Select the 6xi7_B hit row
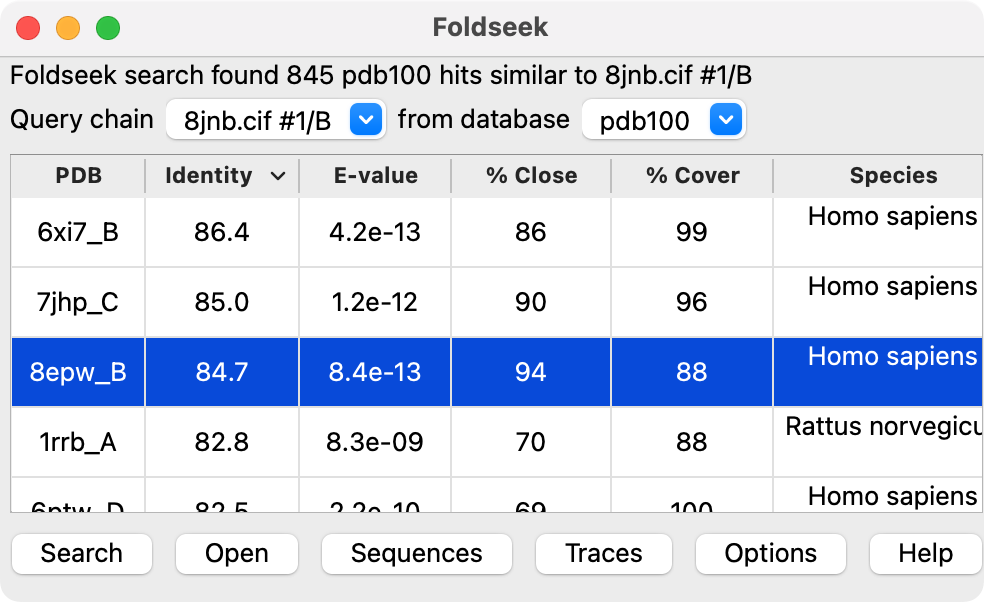The width and height of the screenshot is (984, 602). 78,232
